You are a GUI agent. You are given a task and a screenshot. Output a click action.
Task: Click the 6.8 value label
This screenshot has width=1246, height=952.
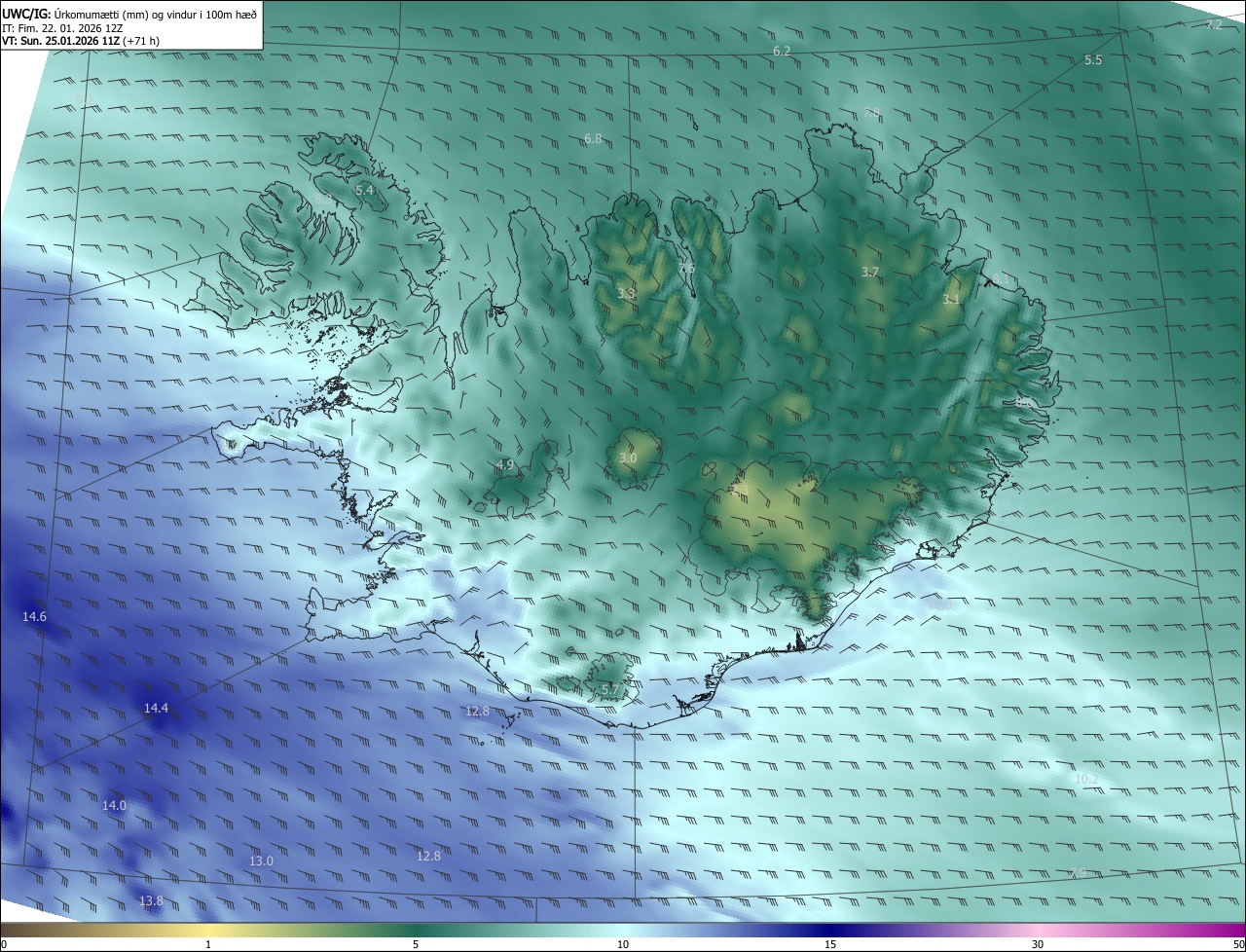(x=593, y=139)
